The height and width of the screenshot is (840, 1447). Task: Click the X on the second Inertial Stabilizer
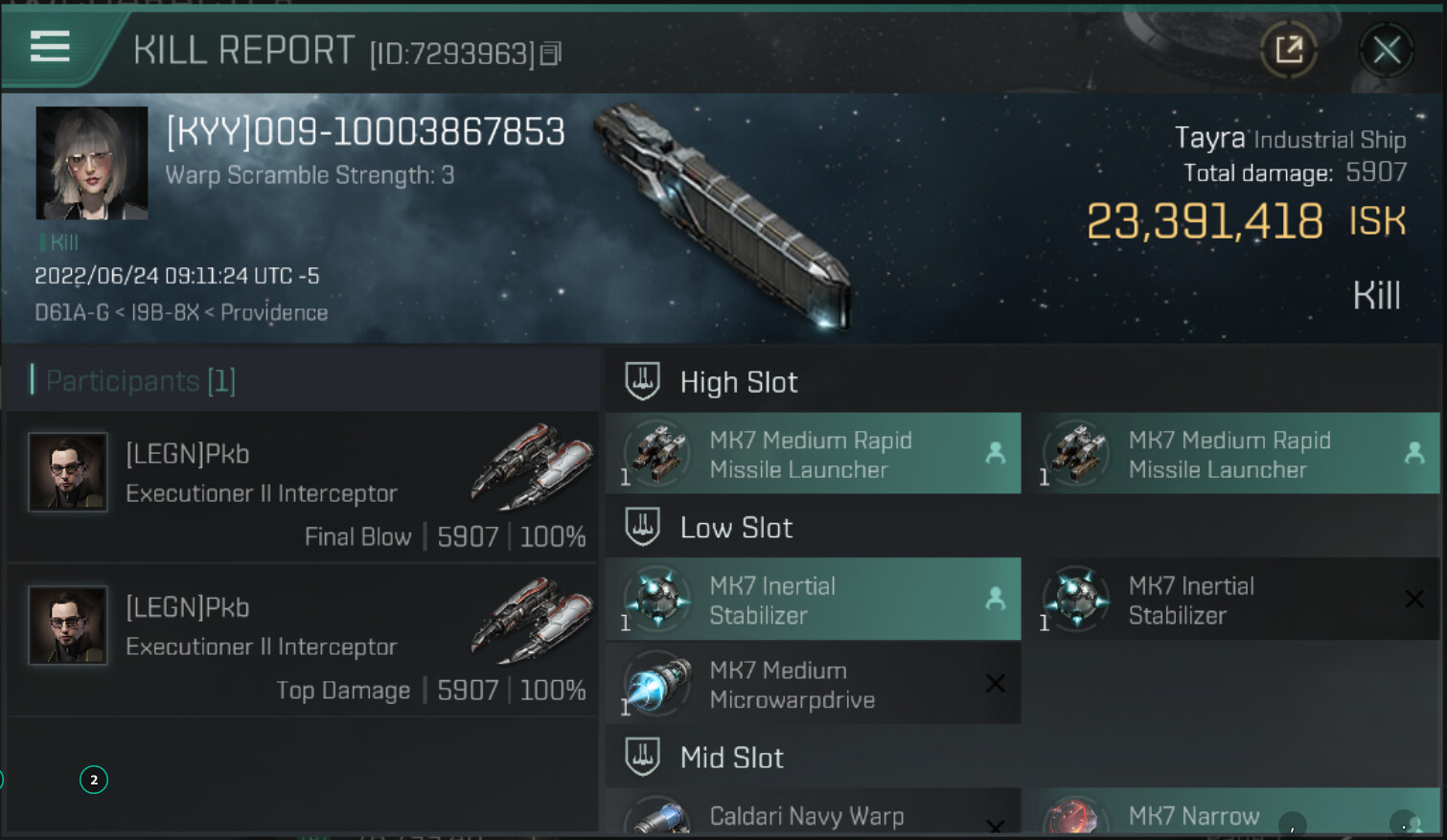1413,600
